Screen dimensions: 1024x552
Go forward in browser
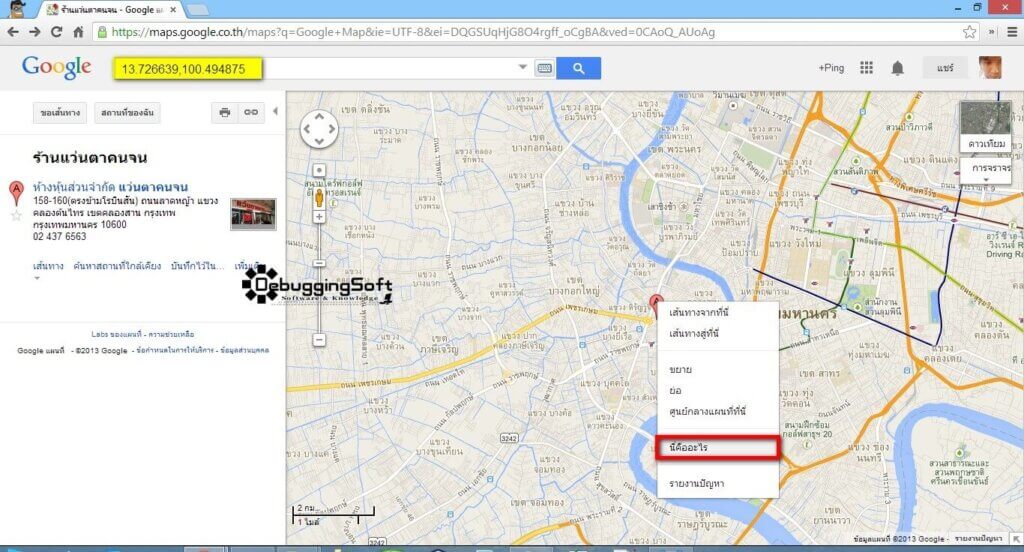(x=35, y=32)
